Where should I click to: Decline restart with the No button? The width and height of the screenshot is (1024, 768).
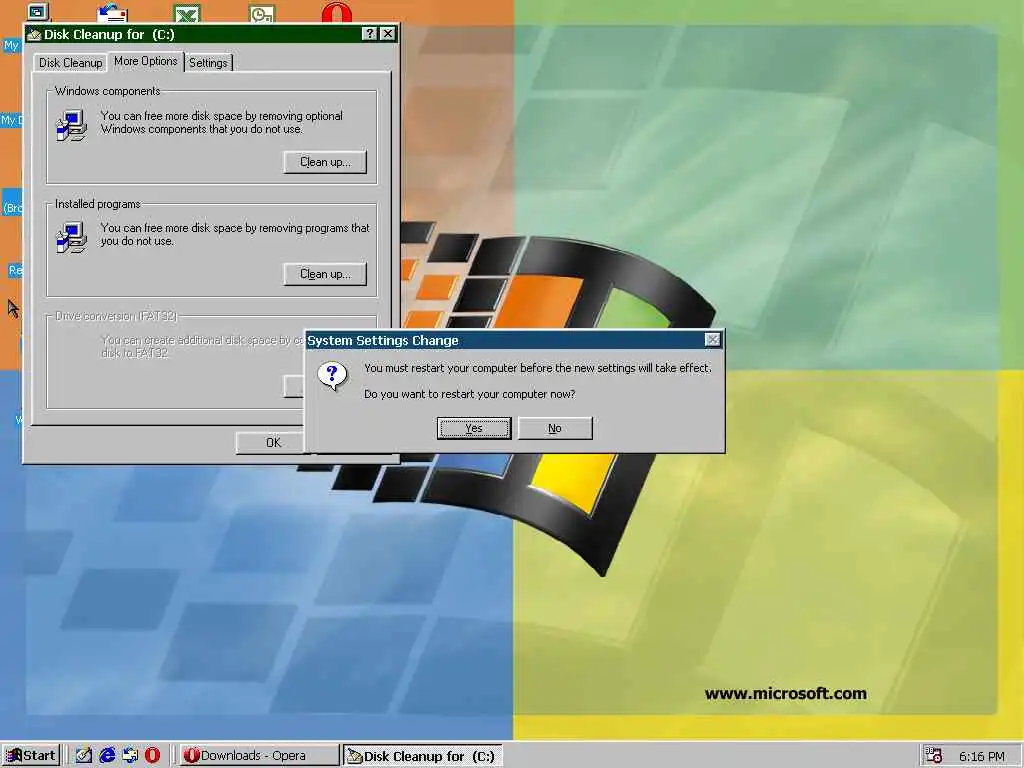(554, 428)
